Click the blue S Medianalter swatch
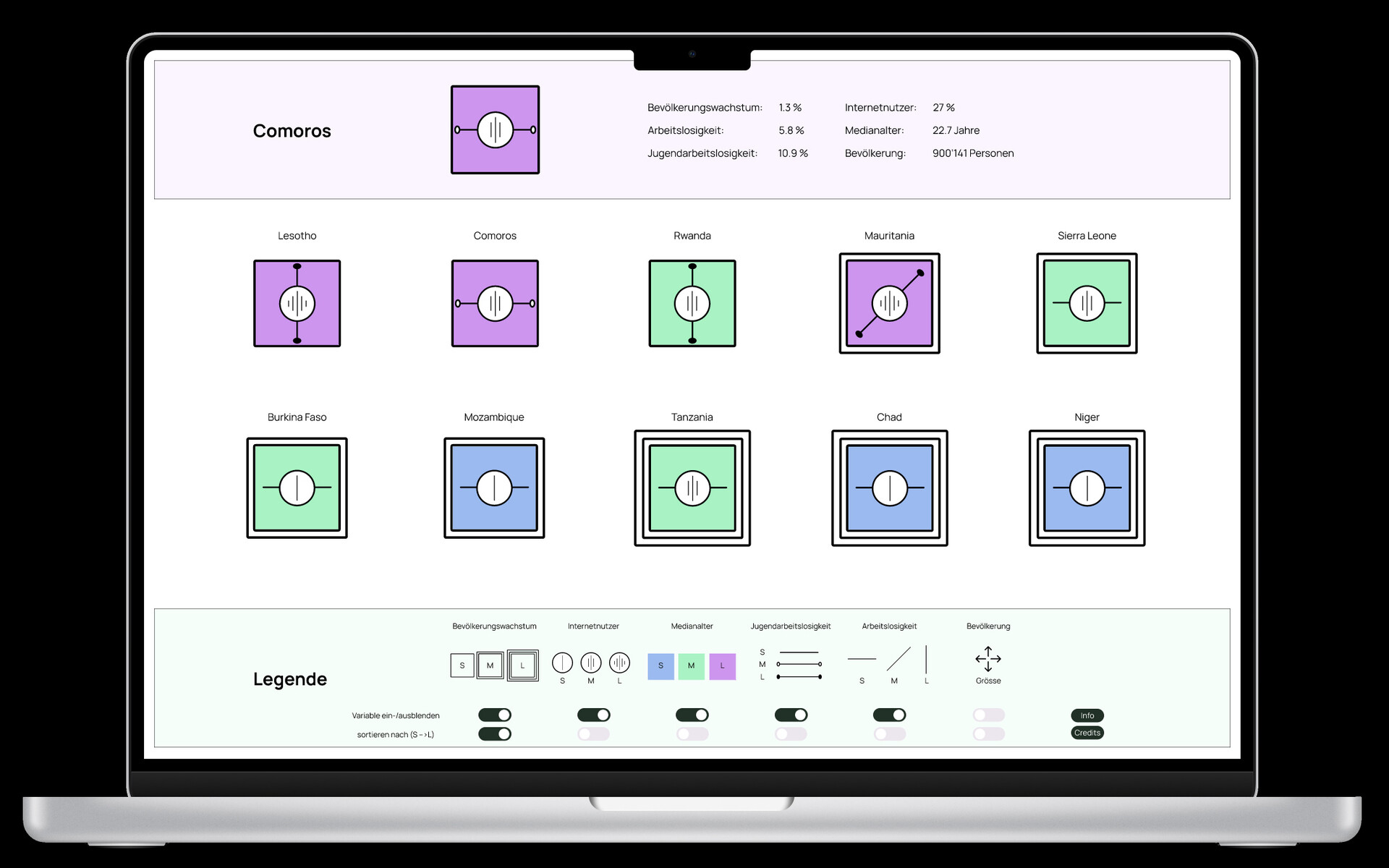Image resolution: width=1389 pixels, height=868 pixels. (x=660, y=666)
